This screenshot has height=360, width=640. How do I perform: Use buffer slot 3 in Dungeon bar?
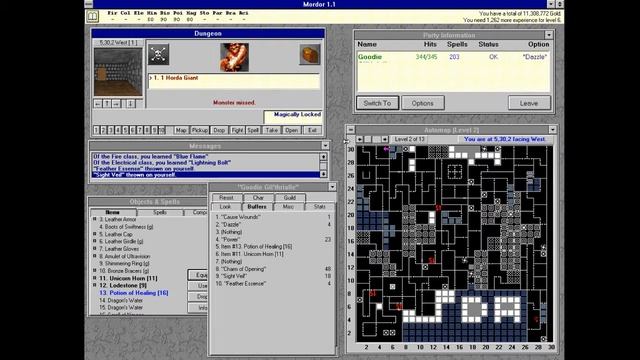[111, 130]
